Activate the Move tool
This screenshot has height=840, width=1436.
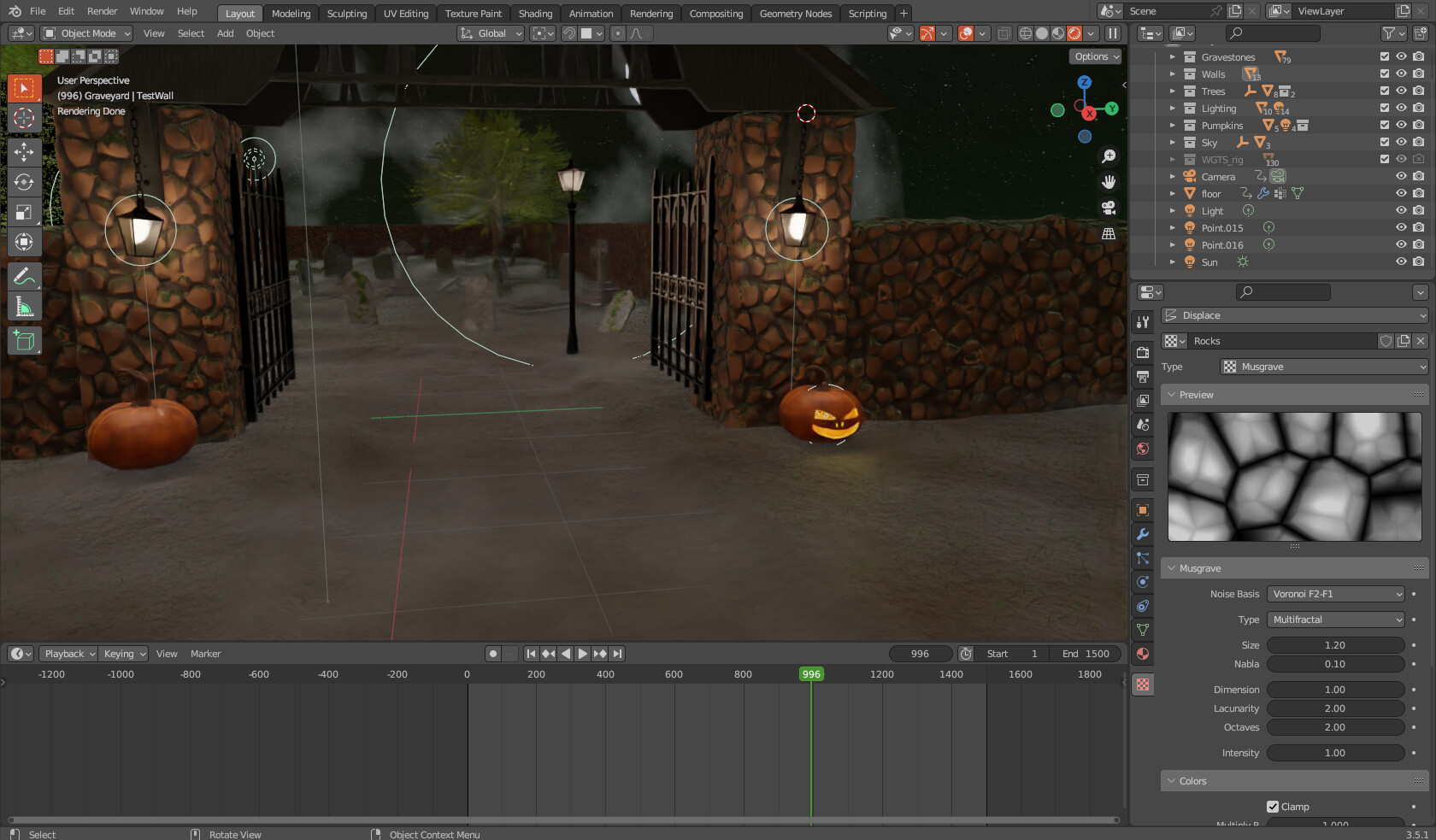click(24, 152)
